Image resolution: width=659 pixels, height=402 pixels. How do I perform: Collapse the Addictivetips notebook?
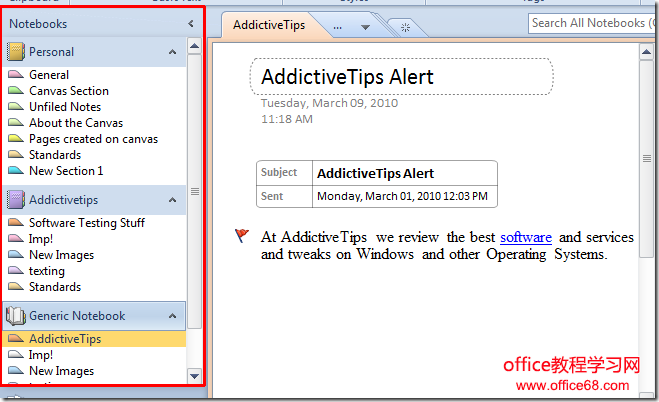pyautogui.click(x=172, y=200)
